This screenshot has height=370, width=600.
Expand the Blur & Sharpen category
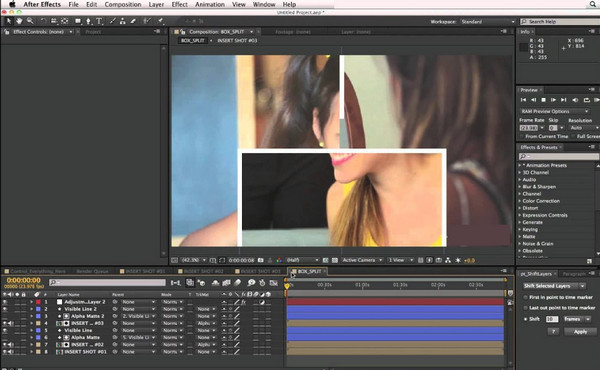[x=520, y=187]
